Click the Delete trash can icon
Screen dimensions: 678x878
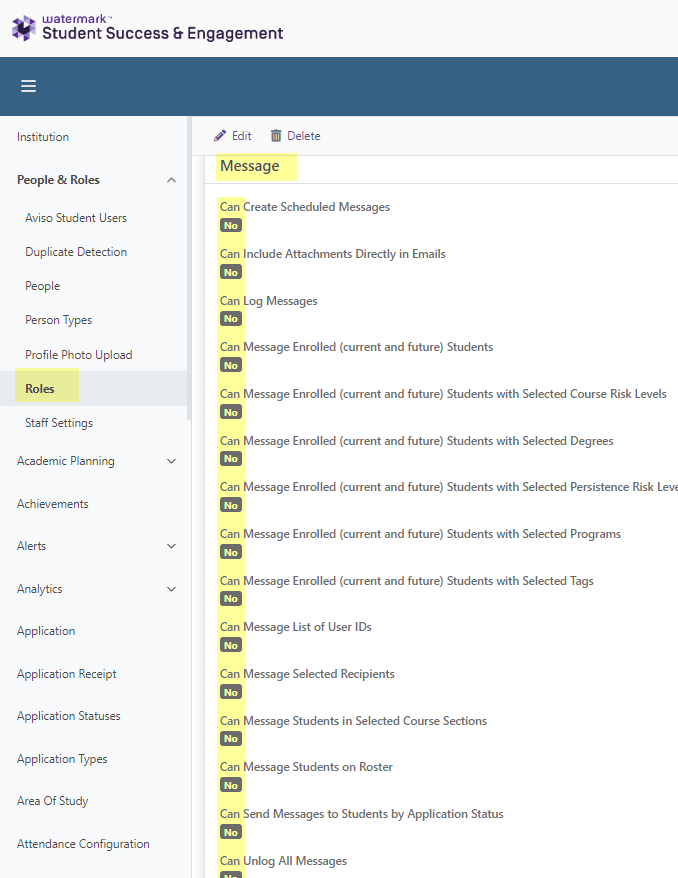pos(276,136)
